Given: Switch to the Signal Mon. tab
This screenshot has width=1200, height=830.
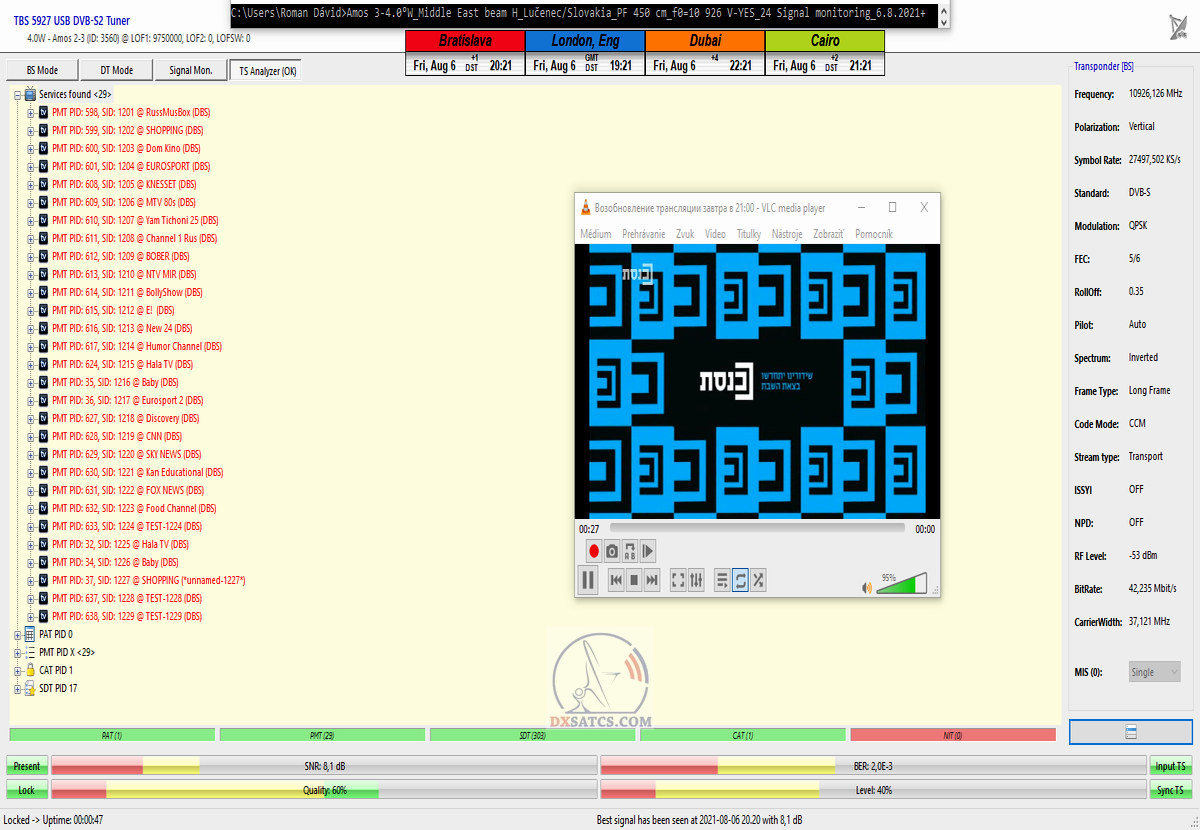Looking at the screenshot, I should tap(190, 70).
